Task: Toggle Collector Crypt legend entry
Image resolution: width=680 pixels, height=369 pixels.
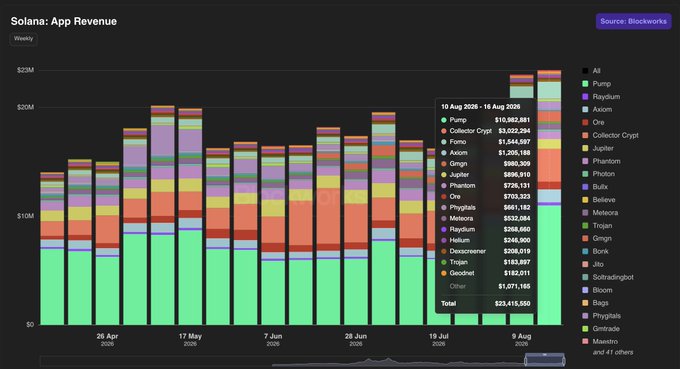Action: pyautogui.click(x=611, y=135)
